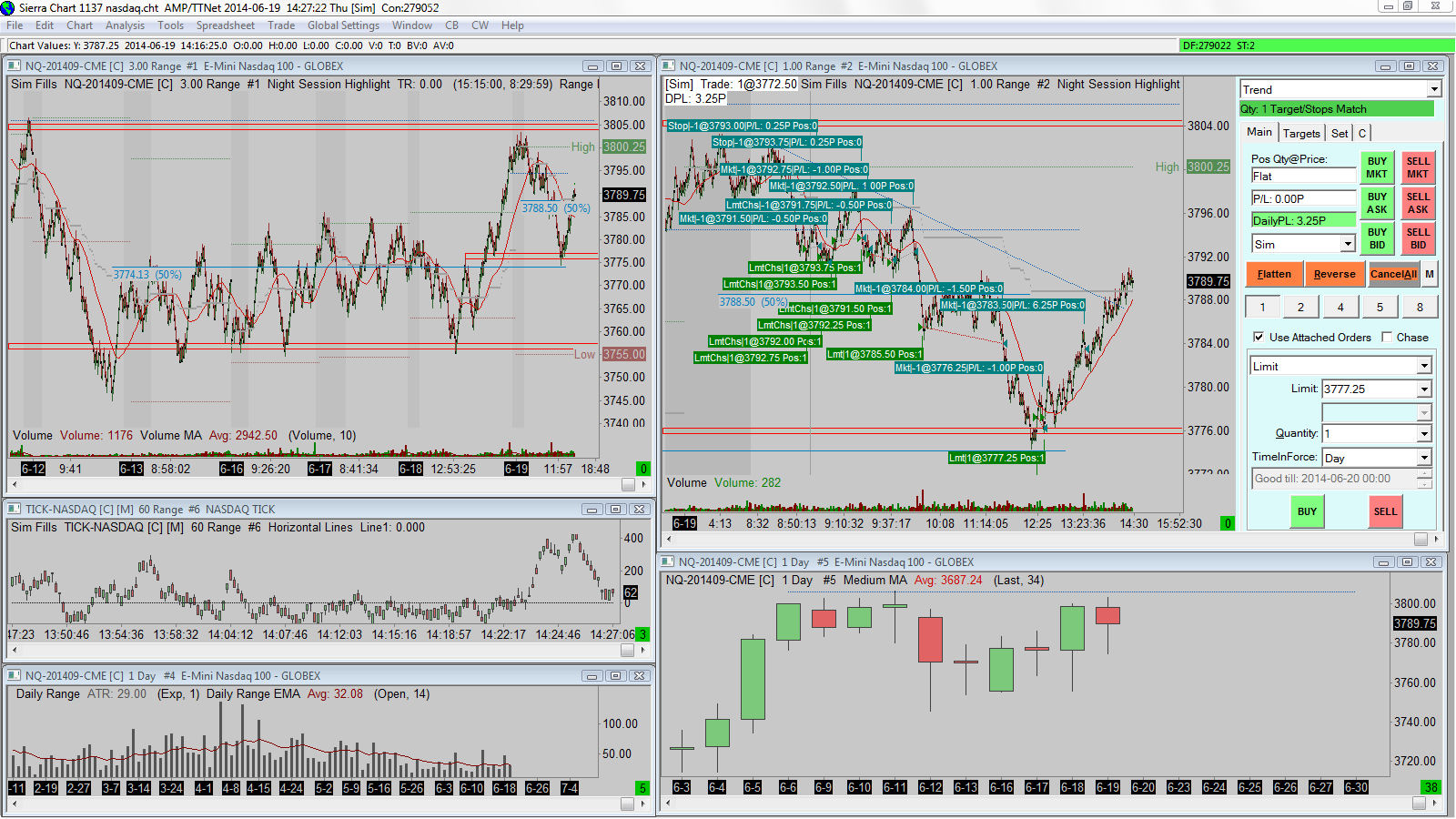
Task: Click the Quantity input field
Action: pos(1370,434)
